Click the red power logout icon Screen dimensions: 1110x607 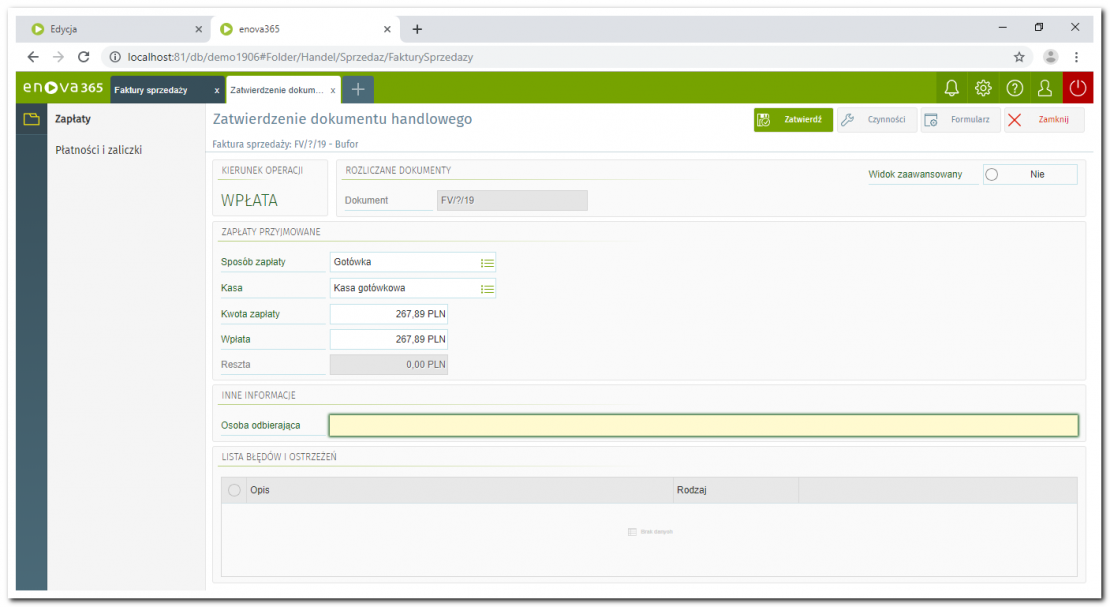(x=1077, y=88)
